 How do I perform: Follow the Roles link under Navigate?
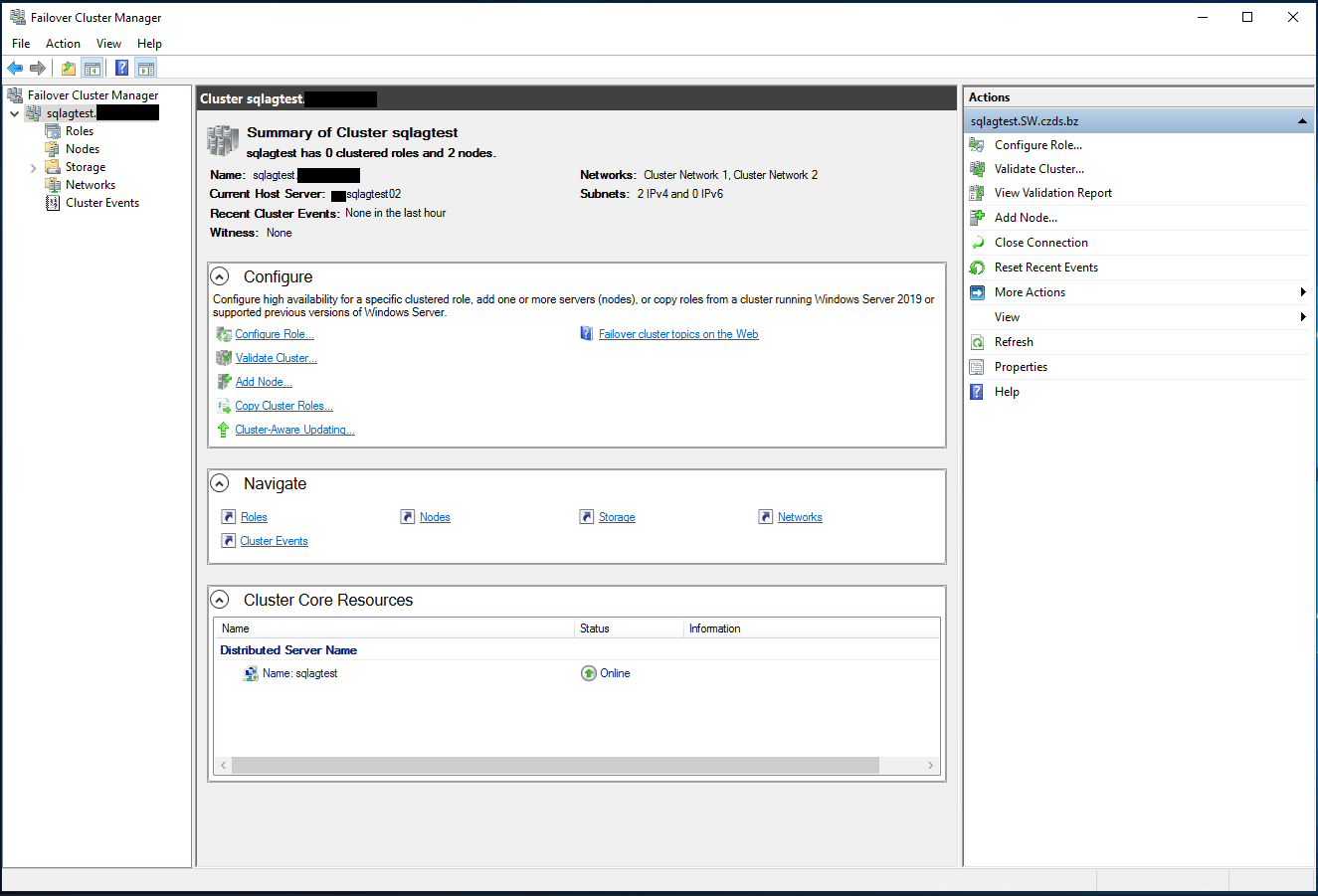[x=254, y=517]
